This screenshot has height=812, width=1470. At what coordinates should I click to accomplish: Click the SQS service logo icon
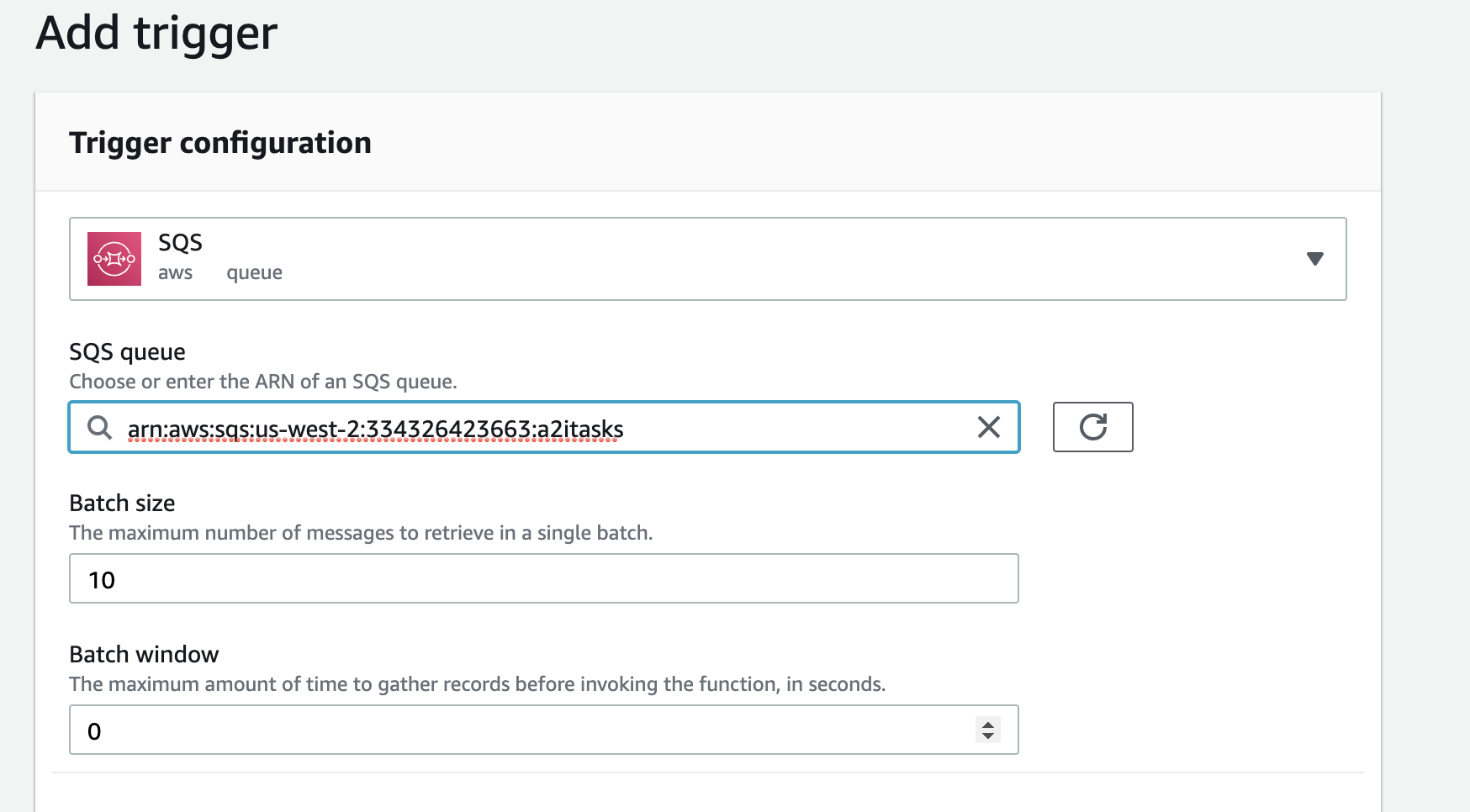(x=114, y=259)
